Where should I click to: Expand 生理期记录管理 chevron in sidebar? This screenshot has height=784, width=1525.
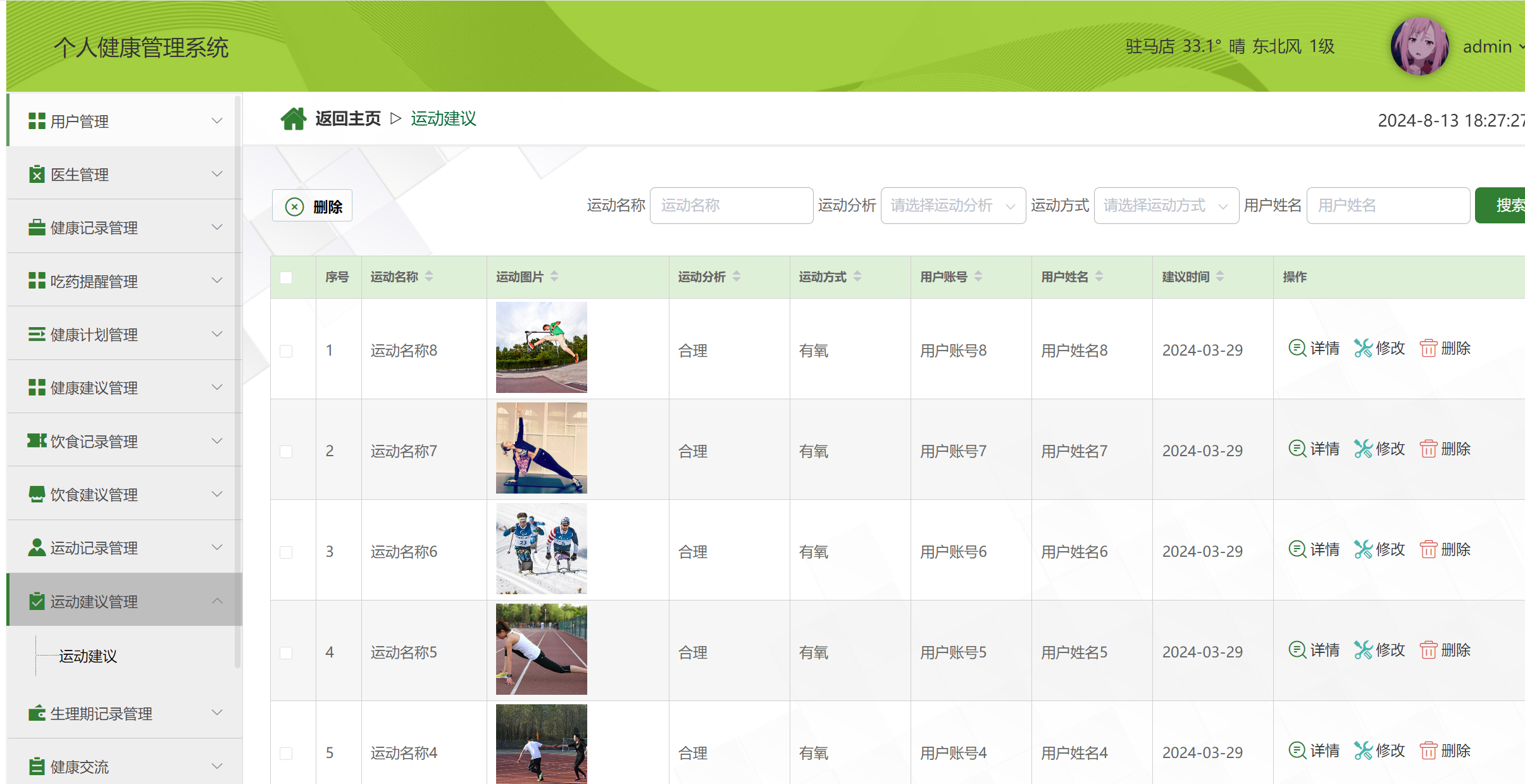click(217, 712)
